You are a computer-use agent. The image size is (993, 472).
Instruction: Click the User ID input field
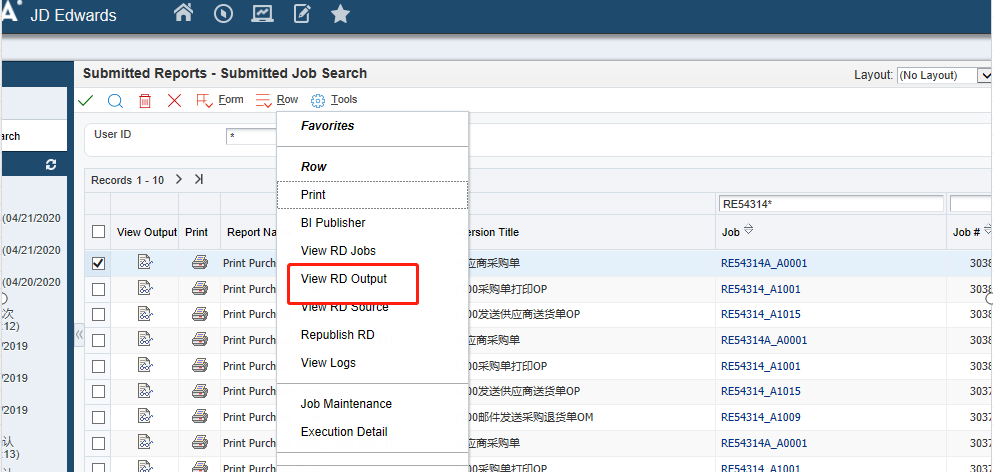click(251, 136)
